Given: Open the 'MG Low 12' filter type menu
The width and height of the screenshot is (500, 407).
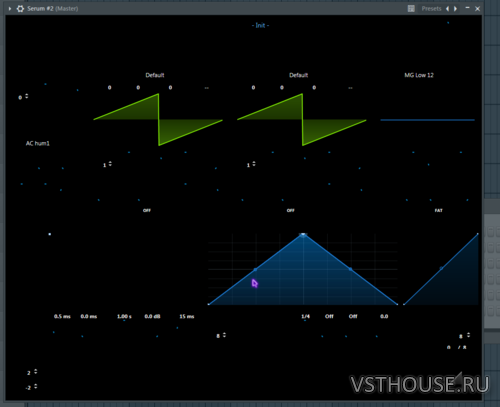Looking at the screenshot, I should click(419, 75).
